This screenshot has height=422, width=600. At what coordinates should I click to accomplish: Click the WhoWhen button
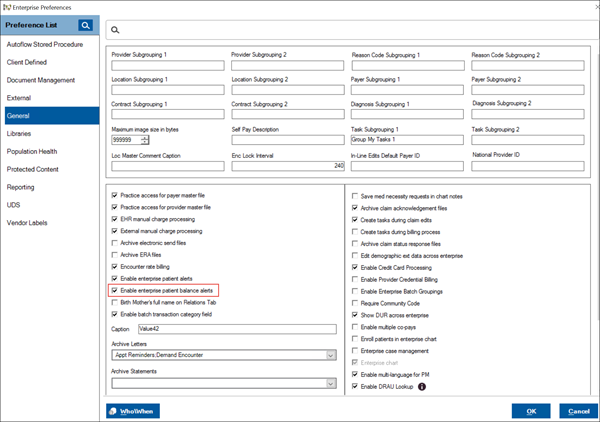point(133,411)
